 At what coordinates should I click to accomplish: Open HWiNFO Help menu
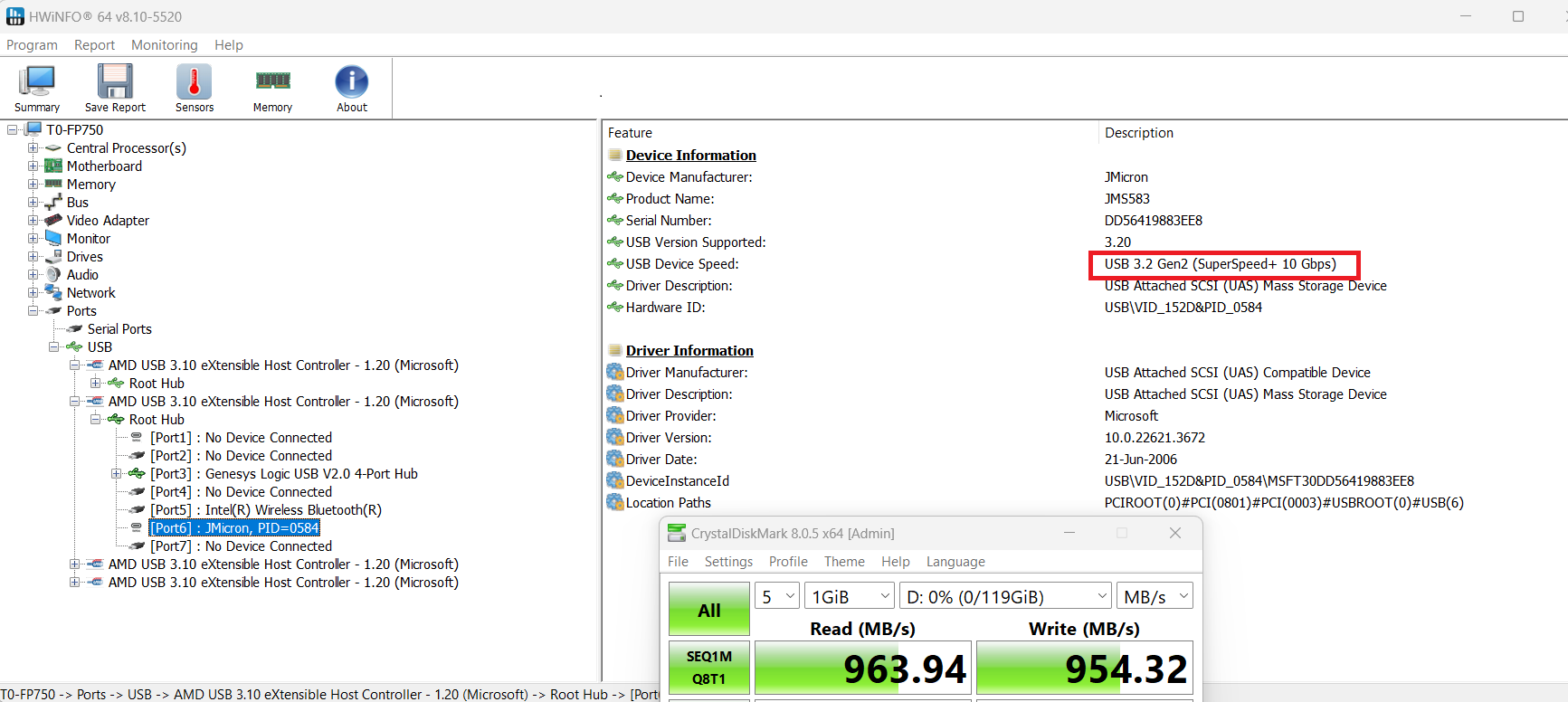228,45
